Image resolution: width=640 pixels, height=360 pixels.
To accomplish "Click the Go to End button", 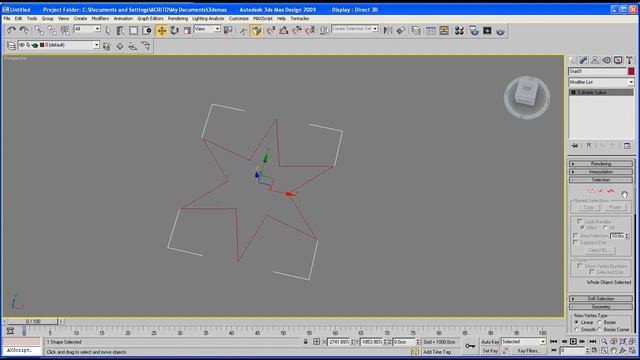I will [593, 342].
